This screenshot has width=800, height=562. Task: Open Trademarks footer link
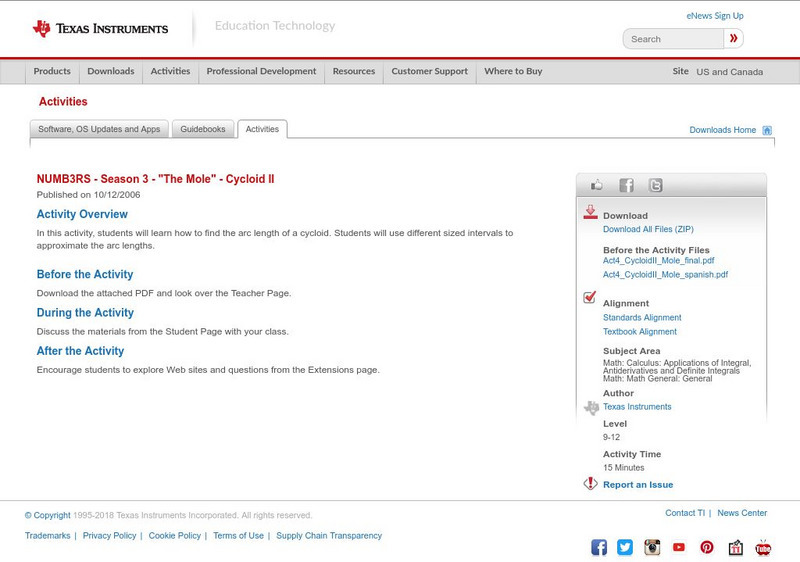[x=47, y=535]
